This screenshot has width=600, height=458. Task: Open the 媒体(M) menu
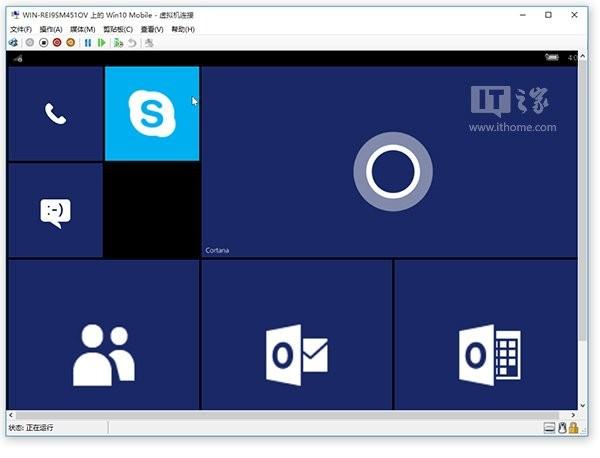click(x=83, y=29)
